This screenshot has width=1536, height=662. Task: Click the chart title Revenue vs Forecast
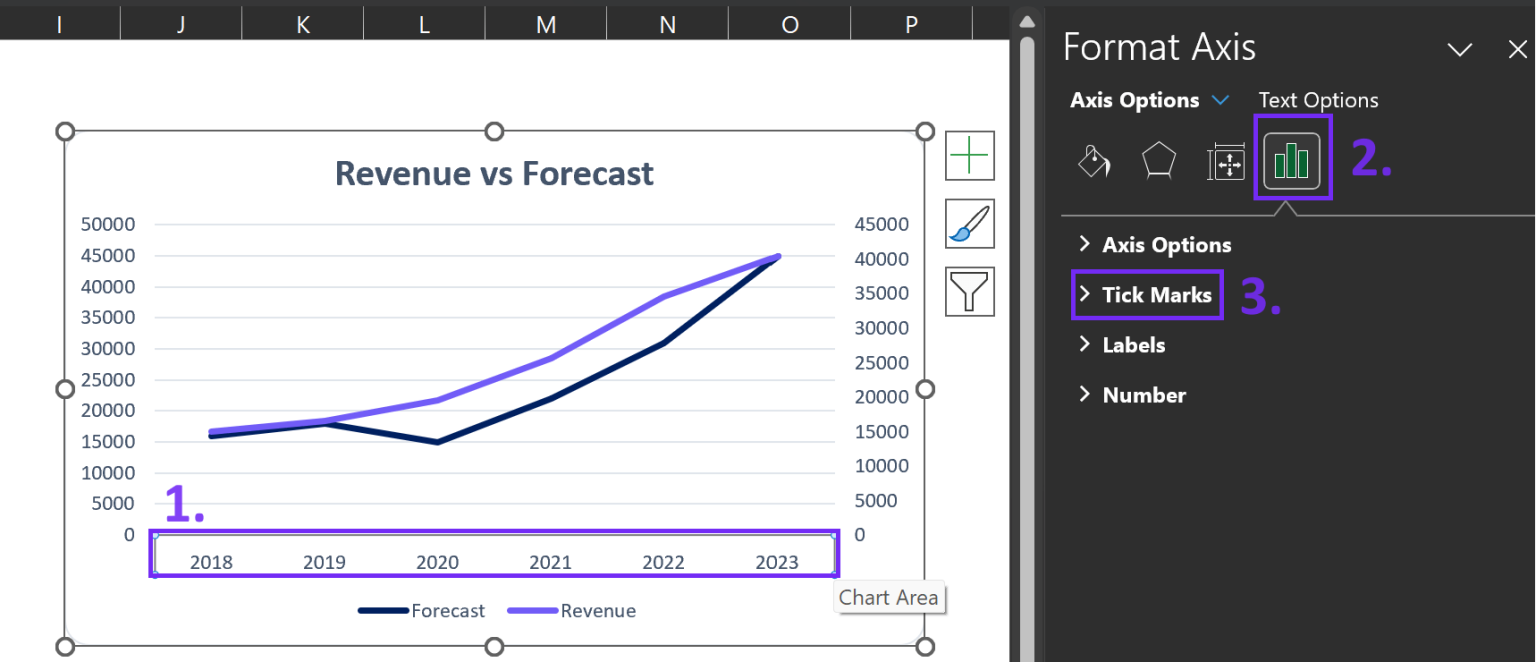[493, 173]
